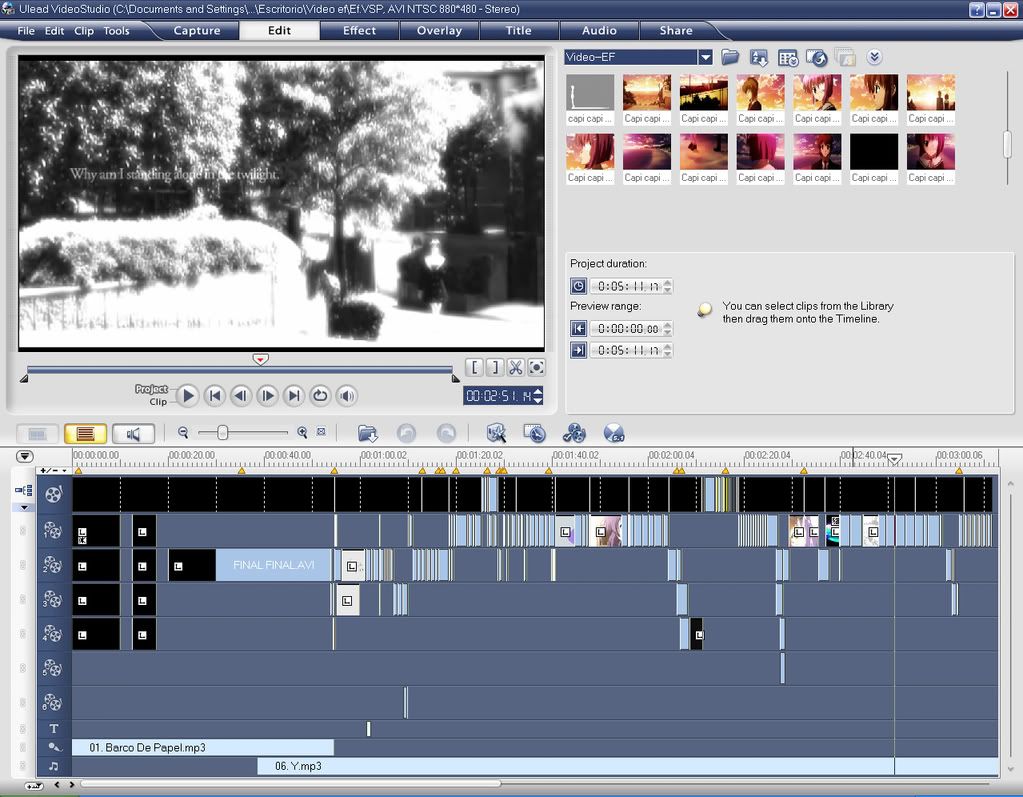
Task: Click the Music track note icon
Action: coord(54,766)
